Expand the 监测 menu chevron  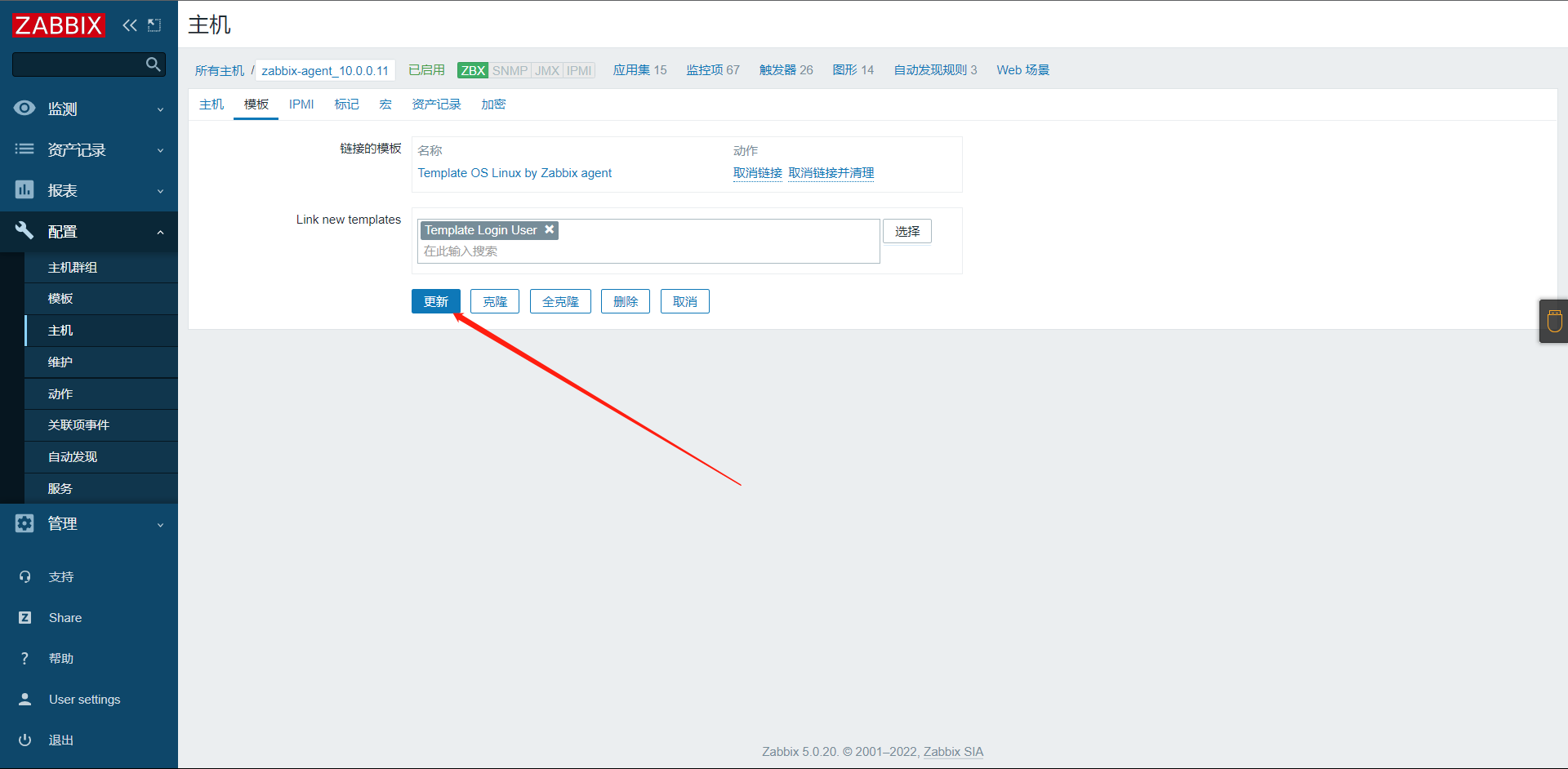(x=160, y=109)
